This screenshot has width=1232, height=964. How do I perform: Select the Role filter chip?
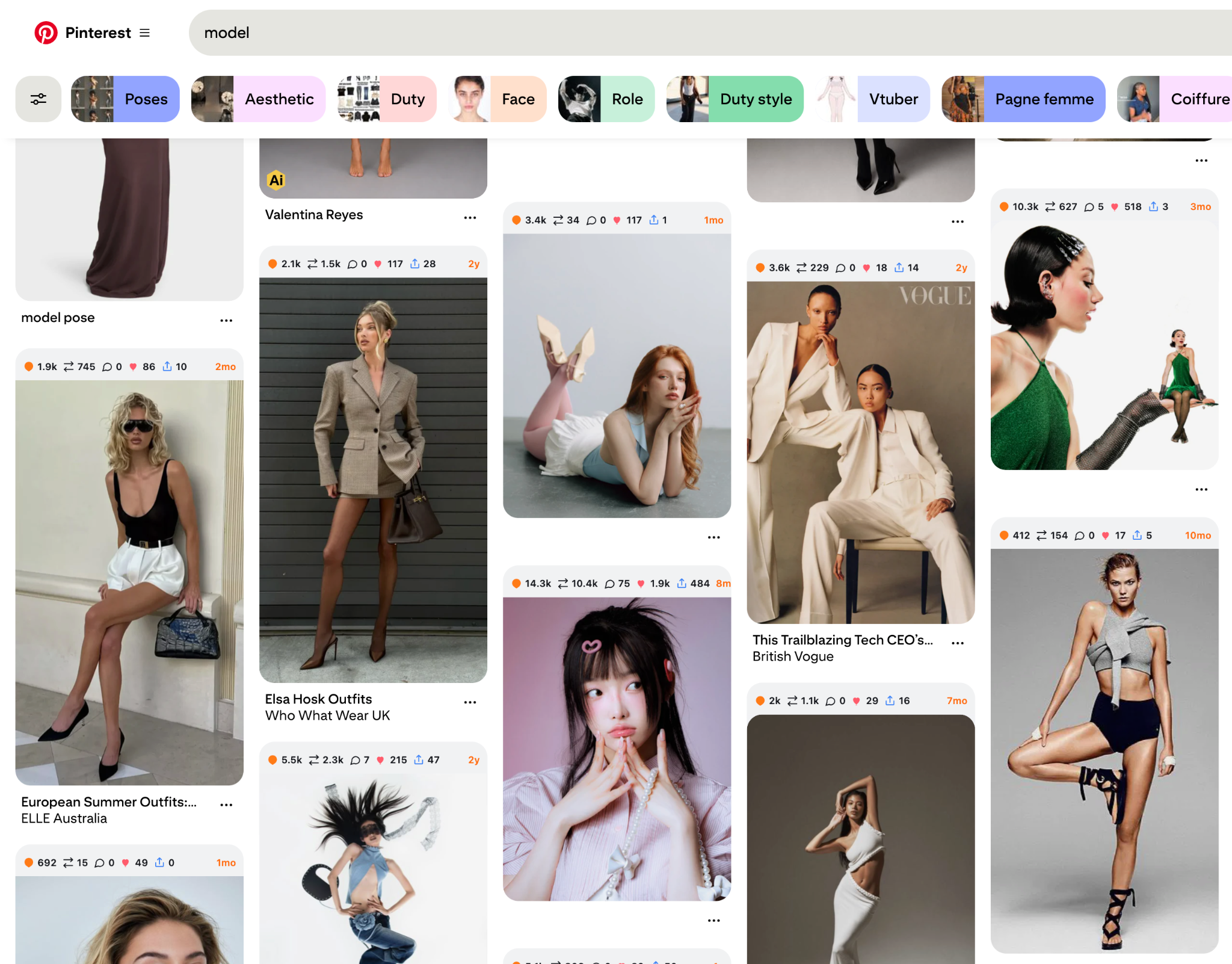pyautogui.click(x=606, y=99)
